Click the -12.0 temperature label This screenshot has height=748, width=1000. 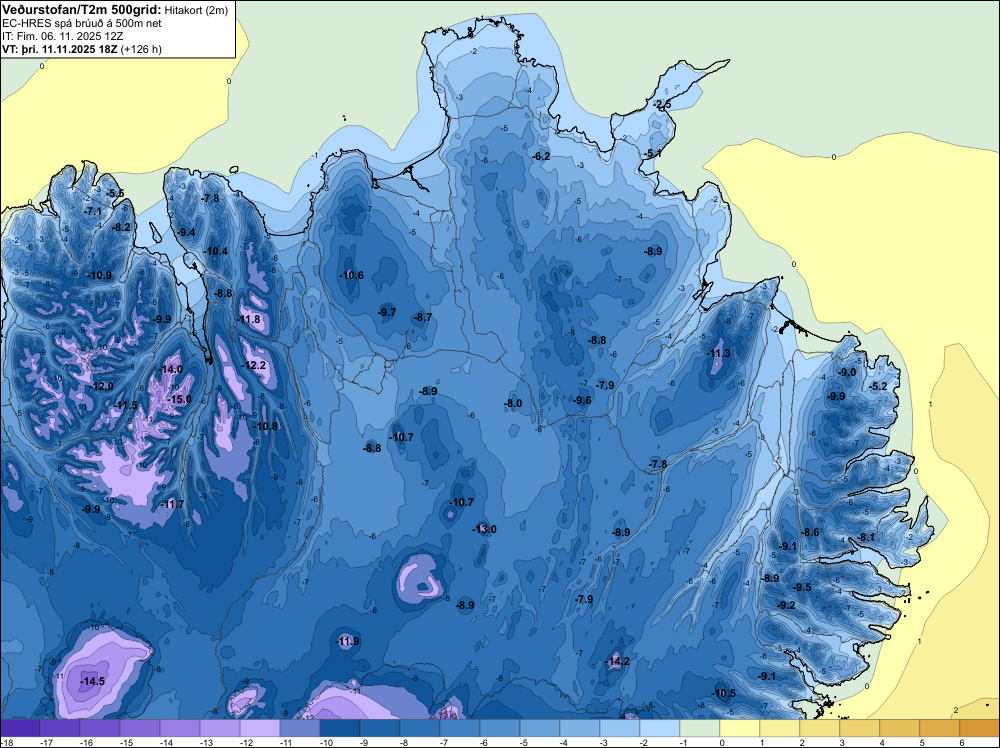102,386
